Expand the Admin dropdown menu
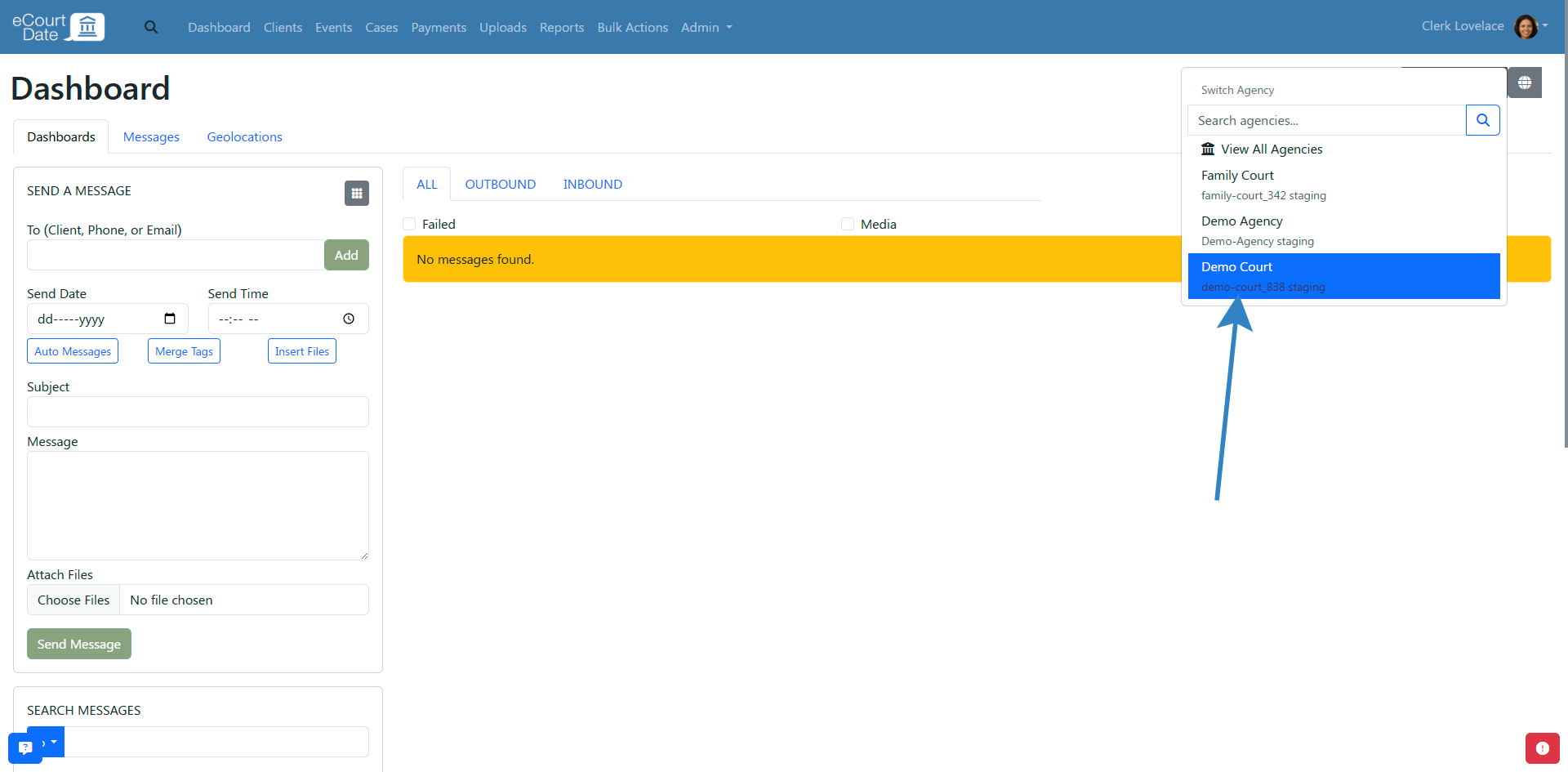 (x=706, y=27)
